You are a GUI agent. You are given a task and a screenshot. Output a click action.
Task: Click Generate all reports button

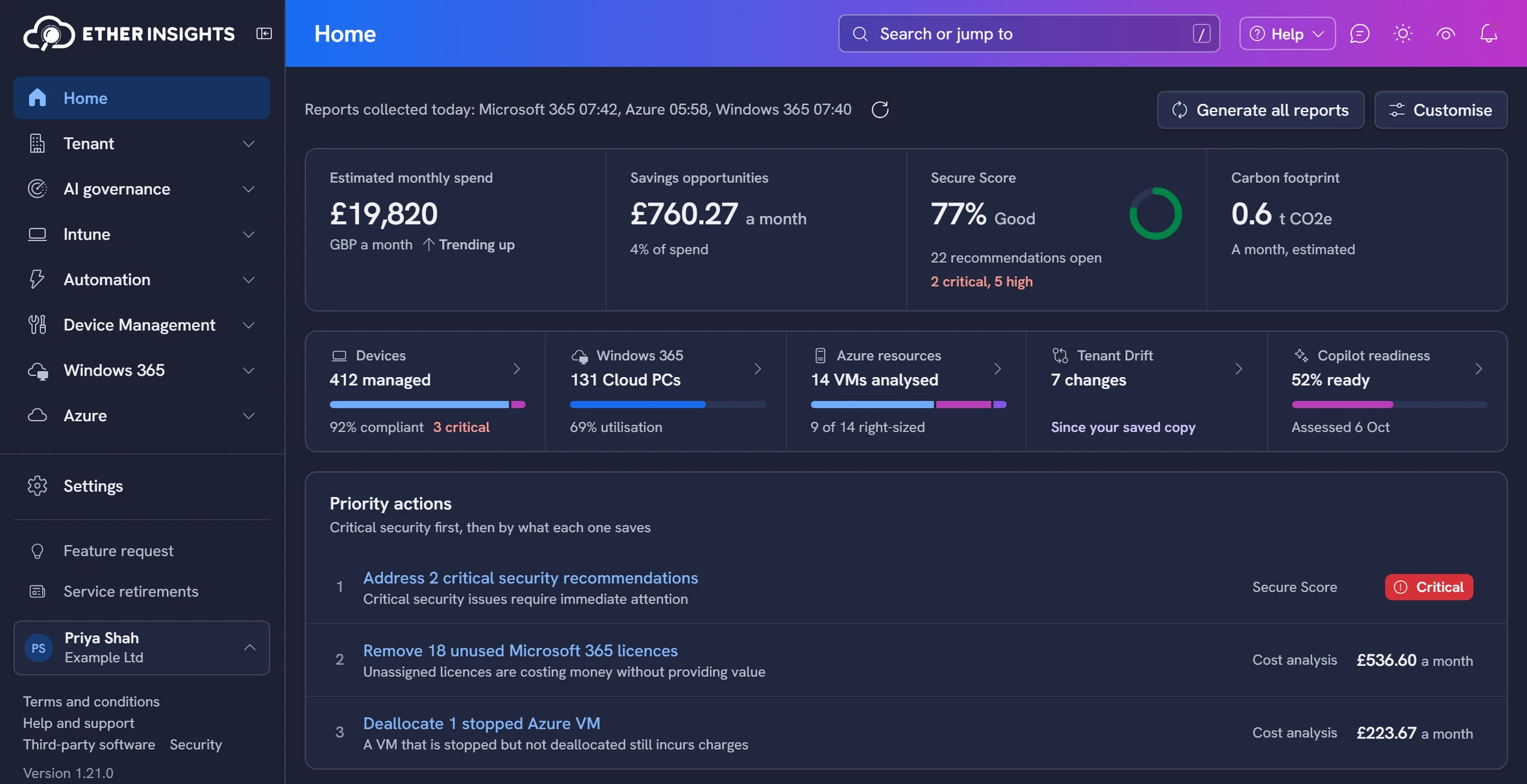click(x=1260, y=110)
